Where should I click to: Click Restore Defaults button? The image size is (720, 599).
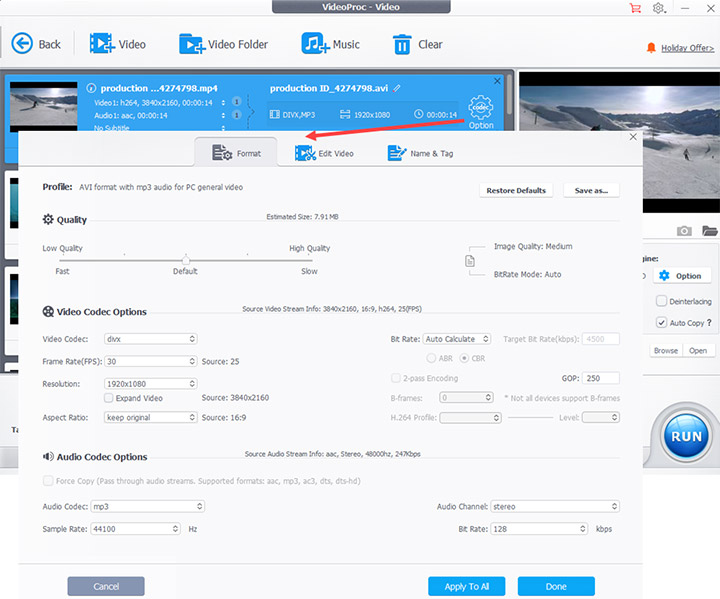516,190
